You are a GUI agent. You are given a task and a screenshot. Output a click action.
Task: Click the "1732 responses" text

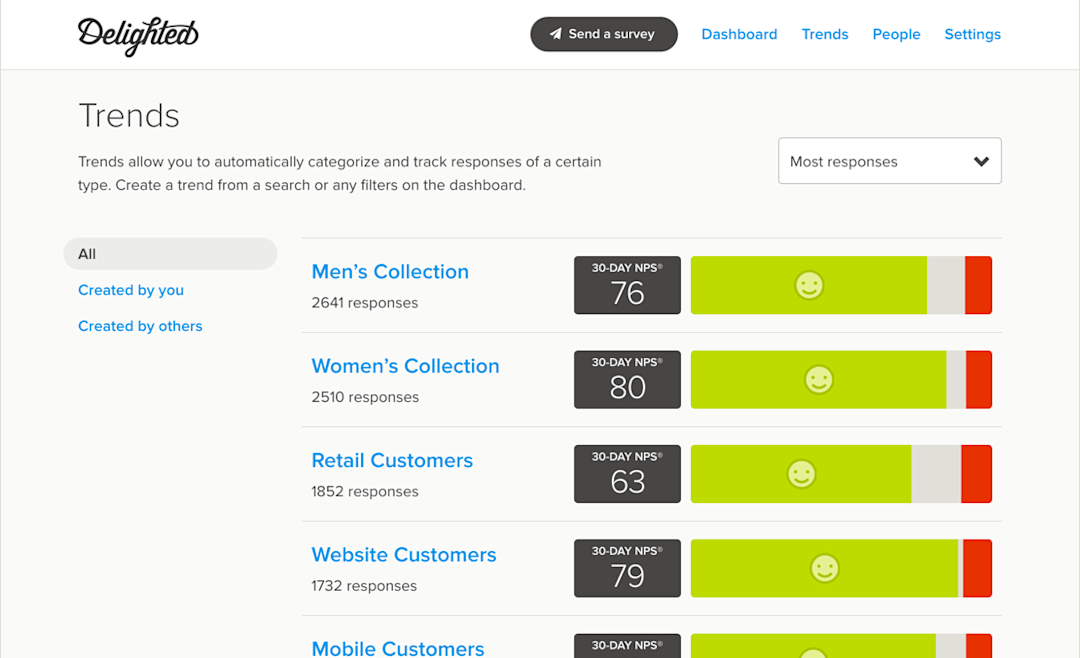(364, 586)
